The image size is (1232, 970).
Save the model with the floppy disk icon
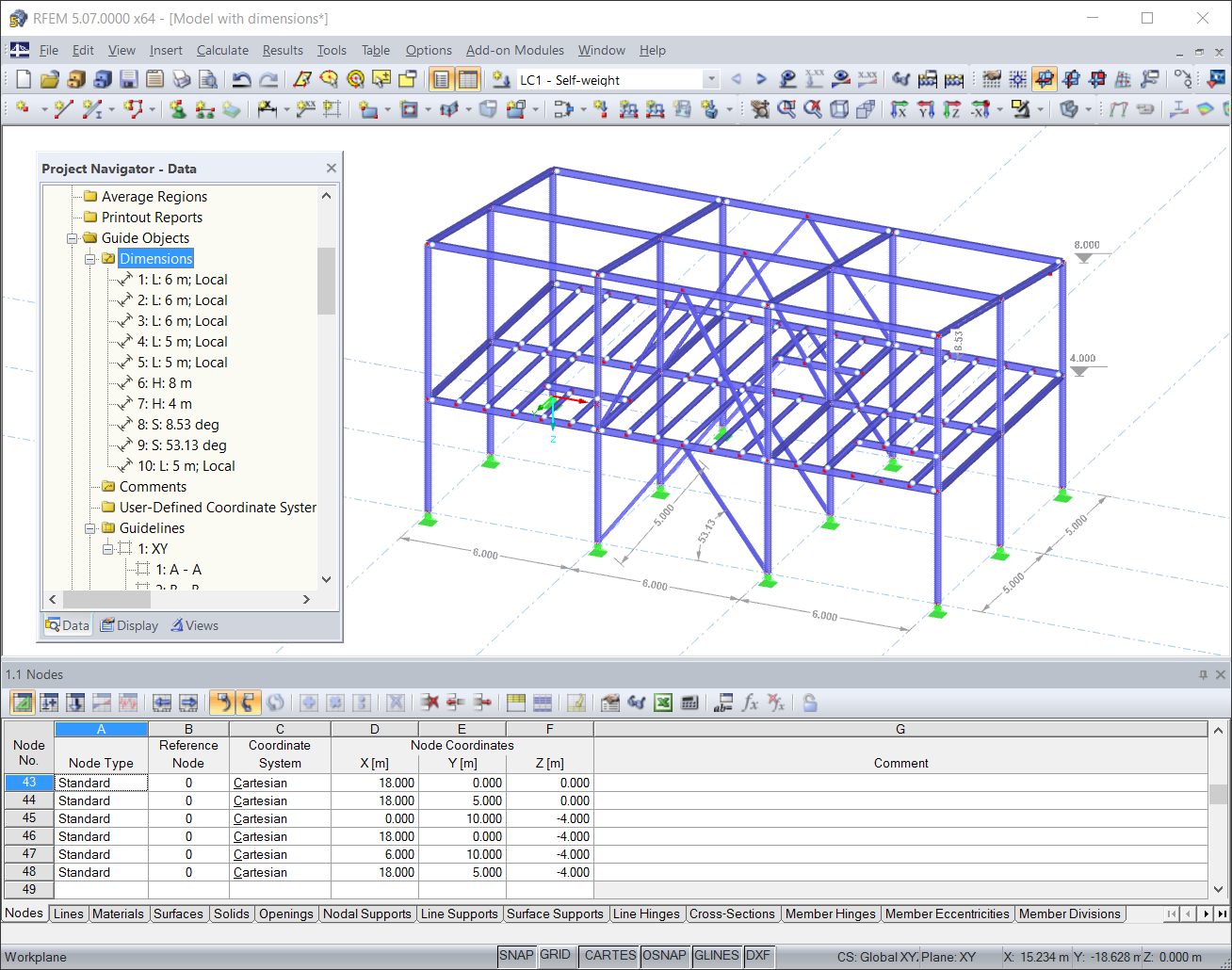point(129,80)
